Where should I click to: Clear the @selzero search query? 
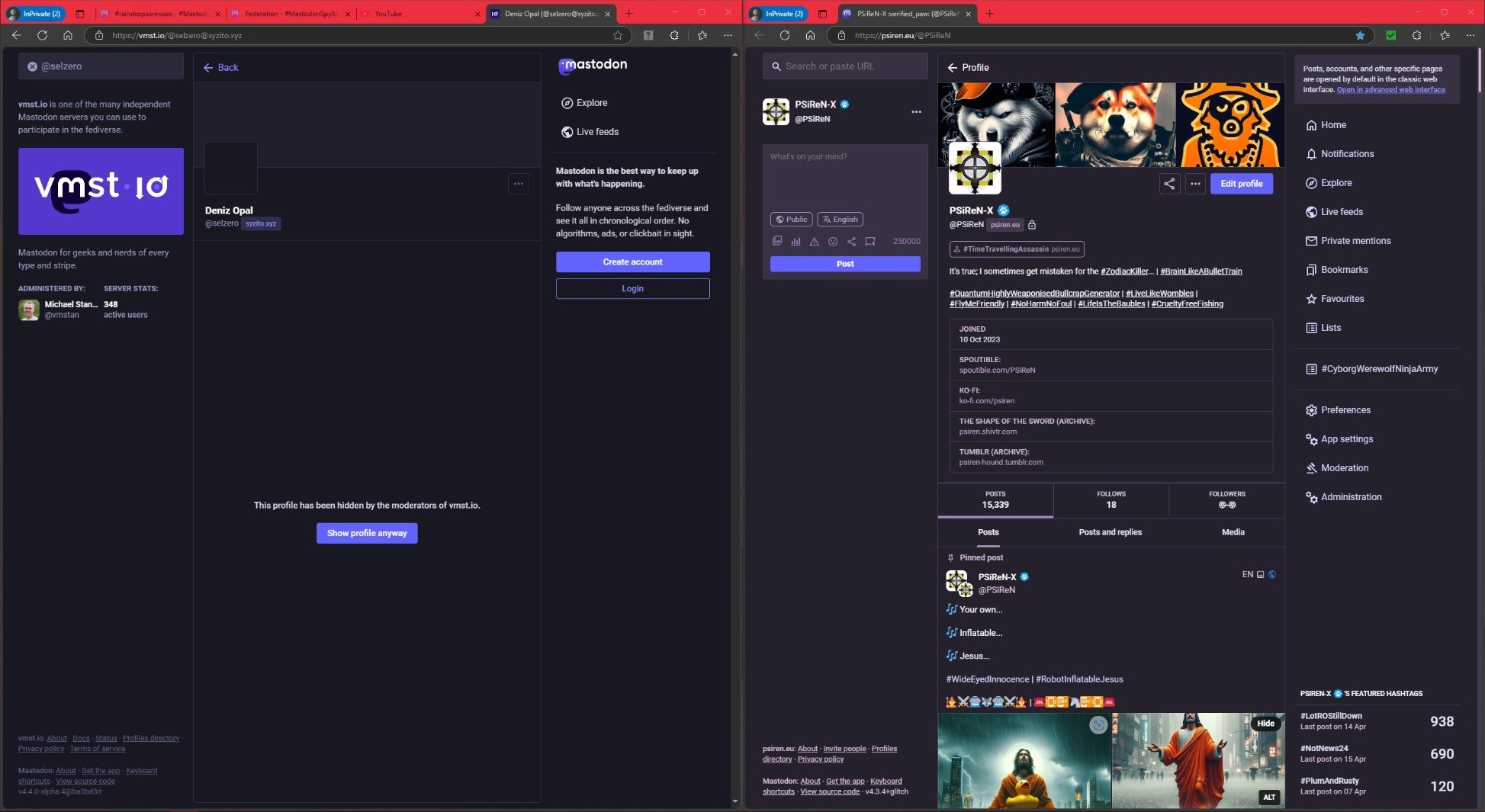click(33, 66)
